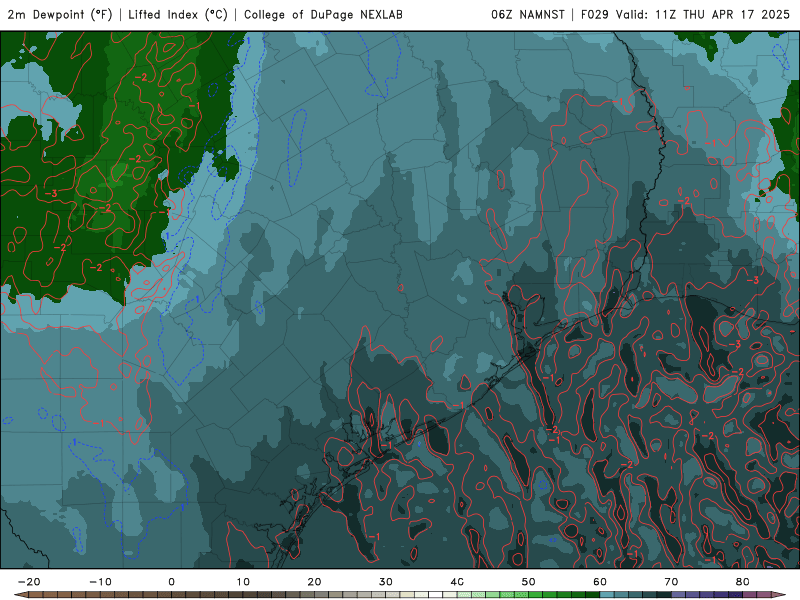
Task: Click the 70 label on the color scale
Action: (x=671, y=582)
